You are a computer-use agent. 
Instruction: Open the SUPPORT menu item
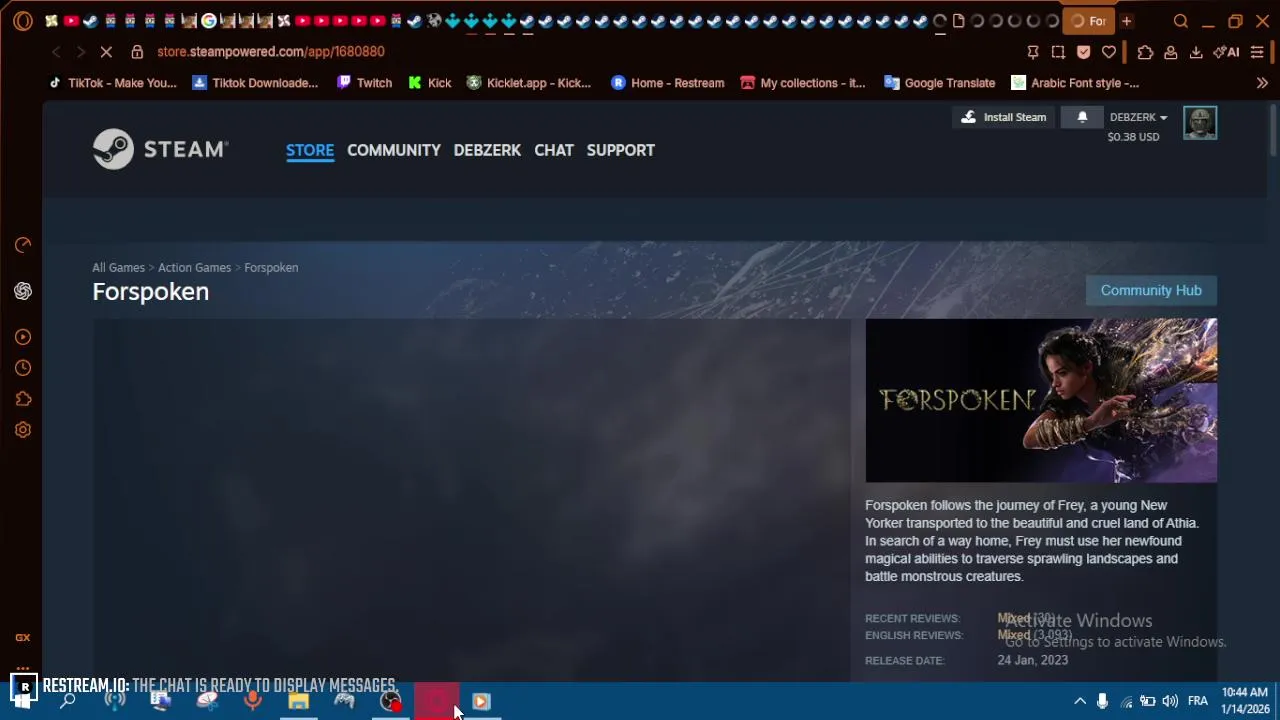click(621, 150)
